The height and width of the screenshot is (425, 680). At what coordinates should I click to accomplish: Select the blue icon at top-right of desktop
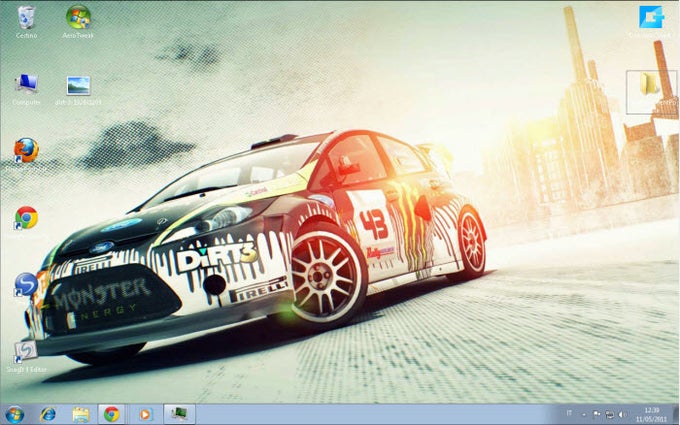[651, 17]
